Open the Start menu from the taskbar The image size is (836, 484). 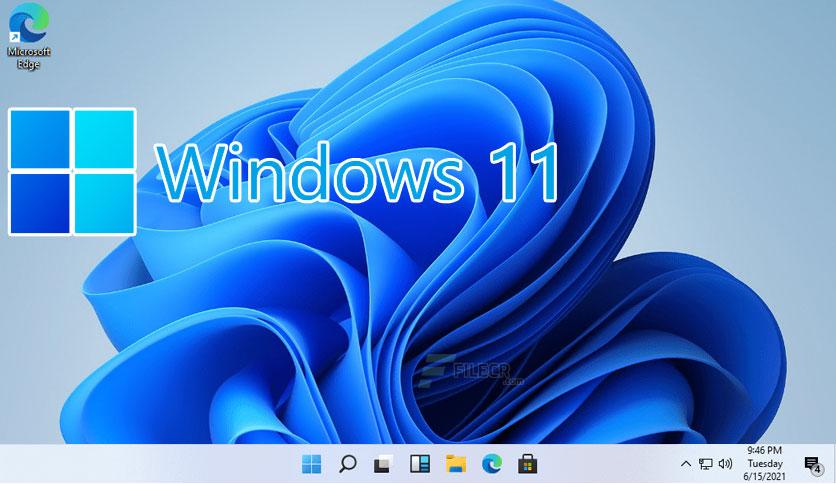[x=312, y=464]
